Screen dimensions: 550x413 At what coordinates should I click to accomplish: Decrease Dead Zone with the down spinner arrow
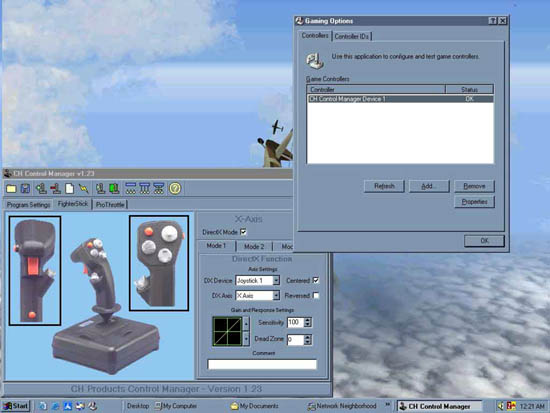(308, 342)
